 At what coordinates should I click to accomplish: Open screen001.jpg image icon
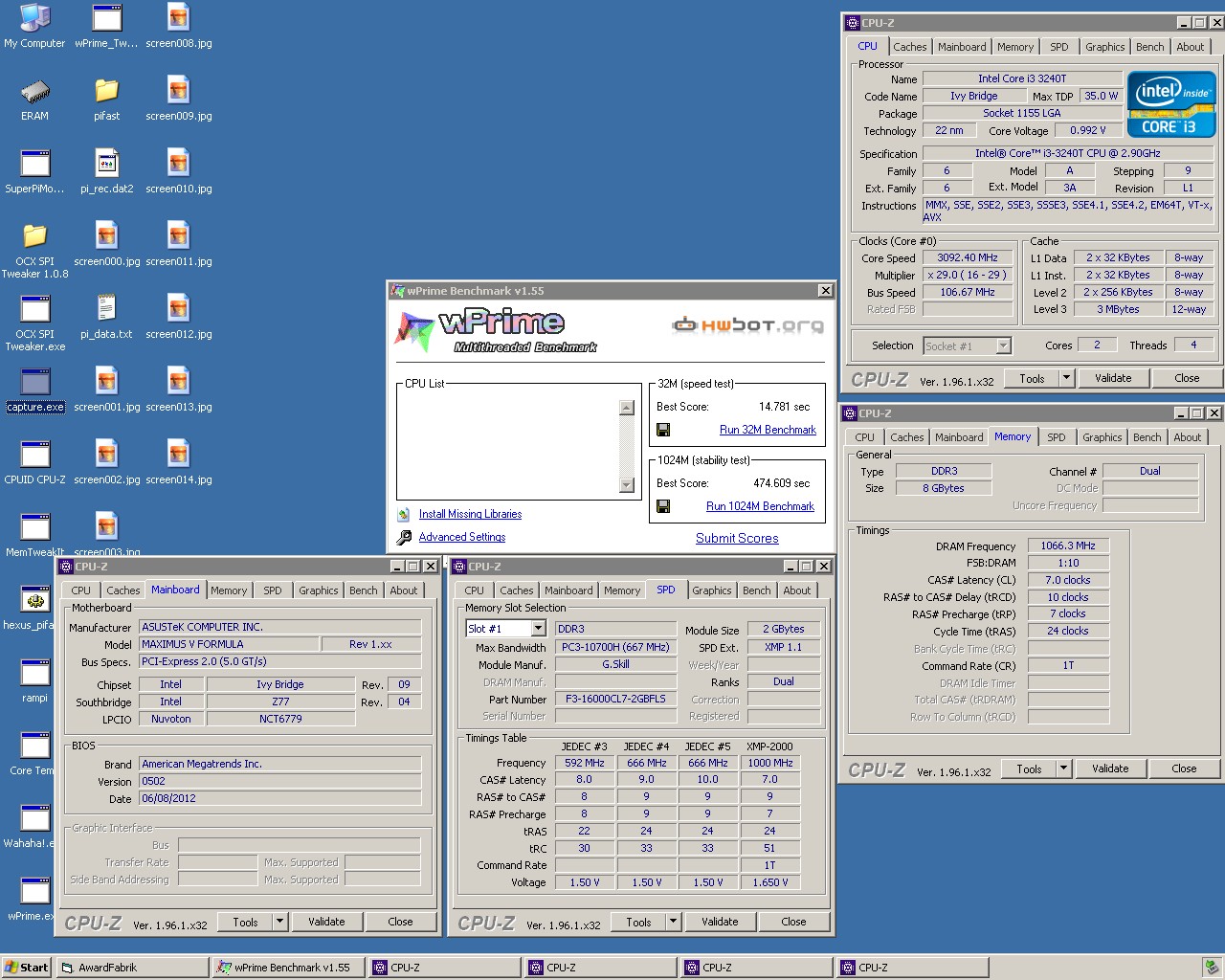106,390
